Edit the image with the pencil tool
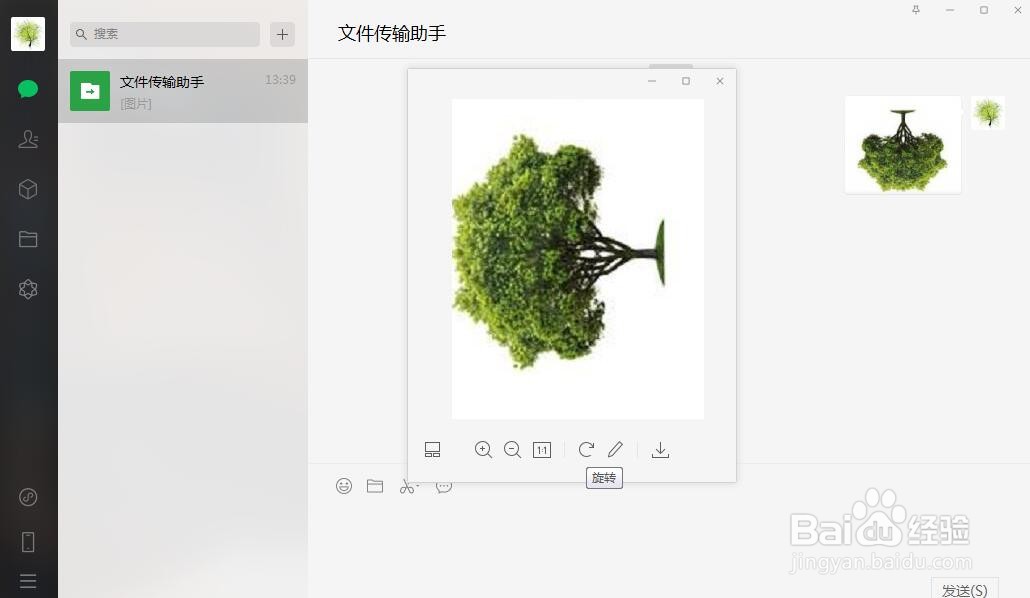Image resolution: width=1030 pixels, height=598 pixels. point(615,449)
